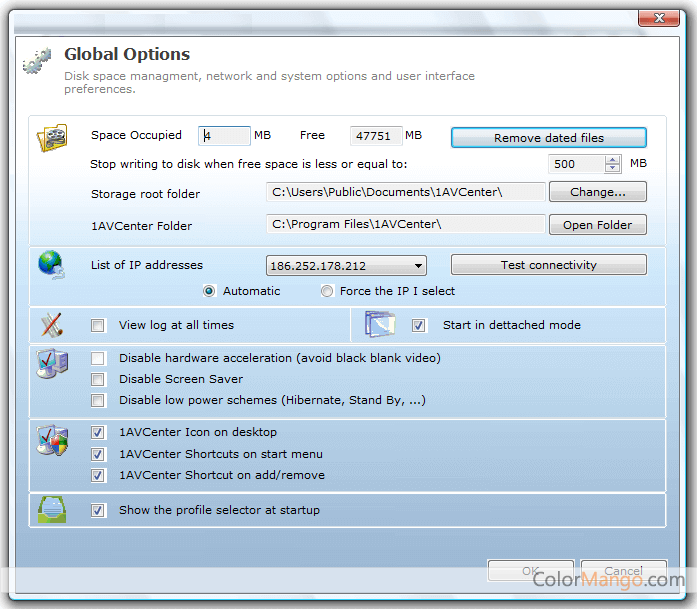697x609 pixels.
Task: Click Change... for storage root folder
Action: pos(597,192)
